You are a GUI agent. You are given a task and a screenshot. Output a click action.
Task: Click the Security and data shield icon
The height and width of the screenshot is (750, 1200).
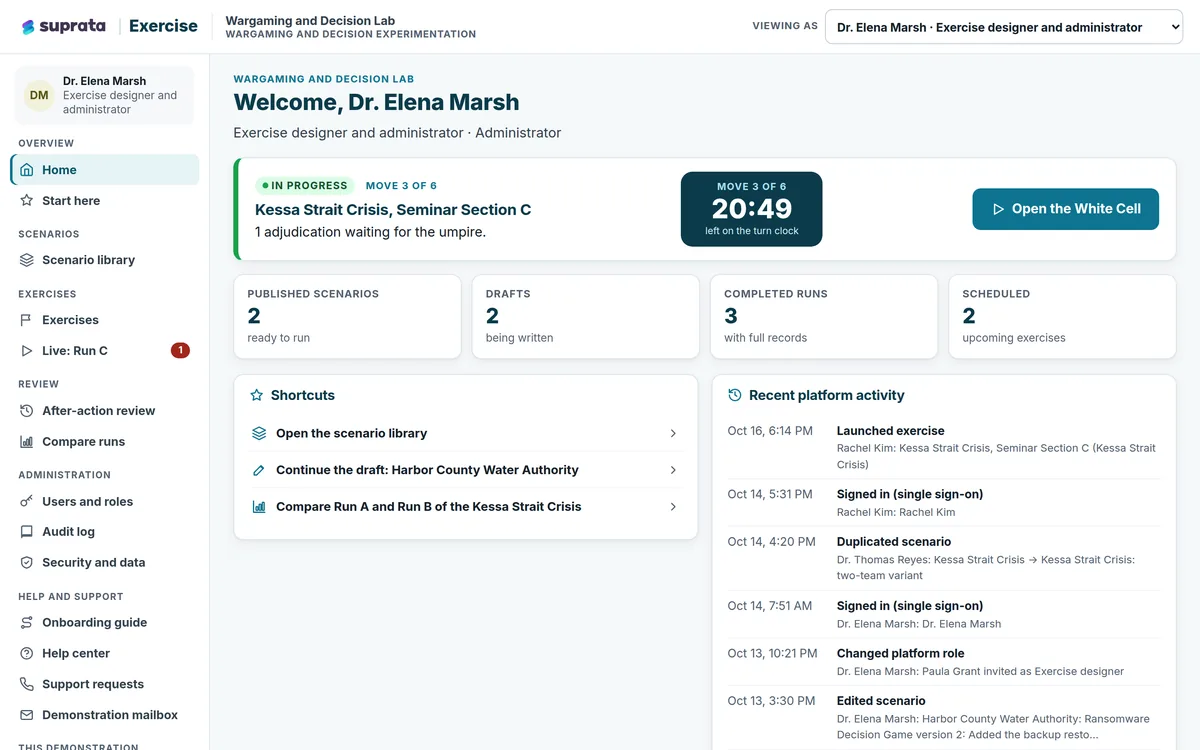27,563
